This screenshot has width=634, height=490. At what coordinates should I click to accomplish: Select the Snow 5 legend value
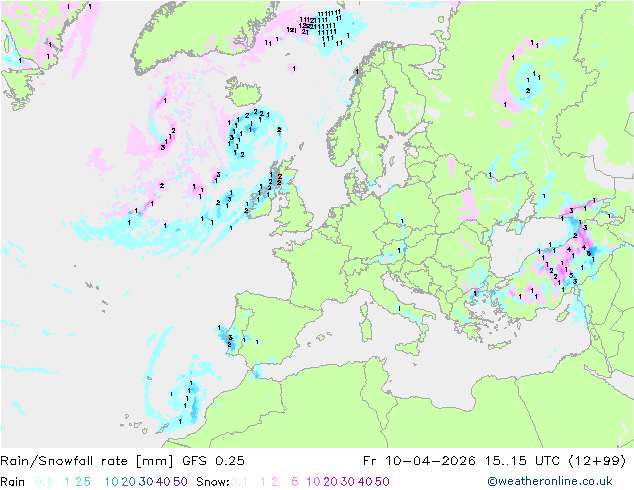tap(295, 482)
